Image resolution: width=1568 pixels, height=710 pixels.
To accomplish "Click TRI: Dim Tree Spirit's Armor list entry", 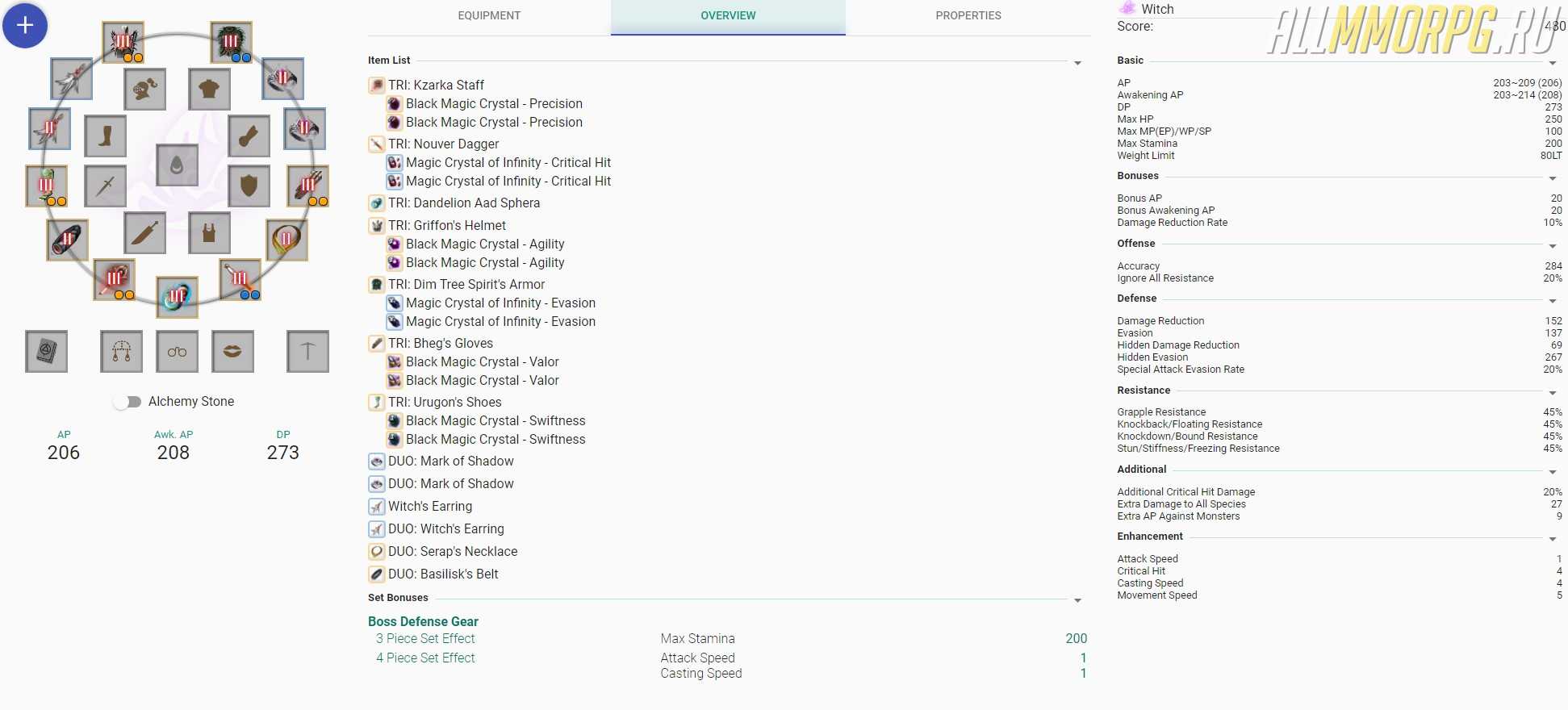I will coord(466,284).
